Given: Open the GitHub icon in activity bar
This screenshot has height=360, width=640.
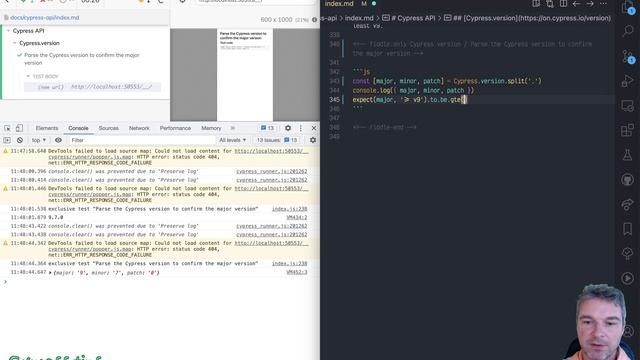Looking at the screenshot, I should [x=628, y=180].
